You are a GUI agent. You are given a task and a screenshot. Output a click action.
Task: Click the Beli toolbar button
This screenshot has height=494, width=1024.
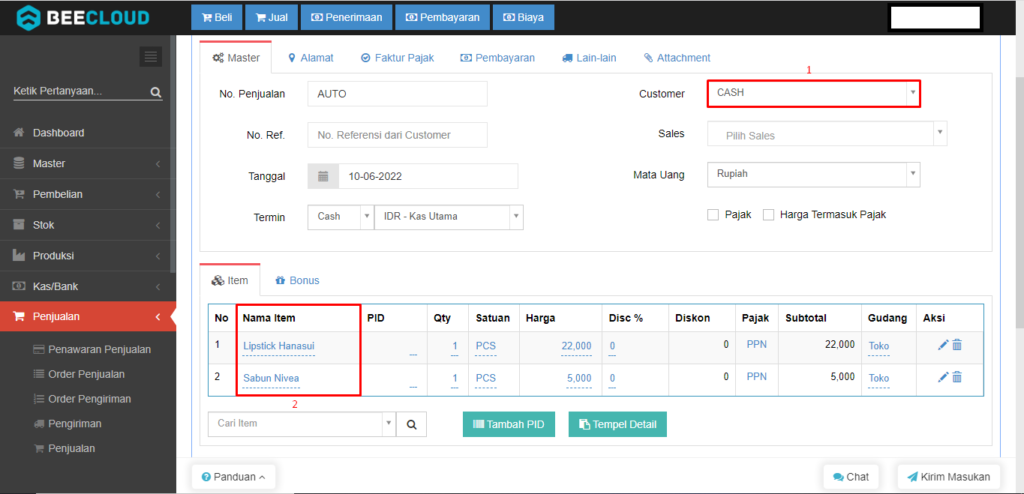(217, 18)
